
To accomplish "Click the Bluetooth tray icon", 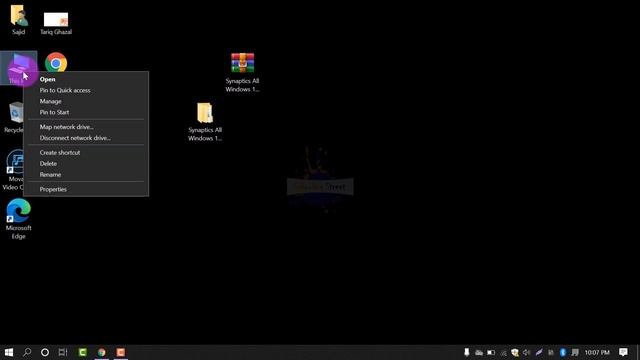I will (x=563, y=352).
